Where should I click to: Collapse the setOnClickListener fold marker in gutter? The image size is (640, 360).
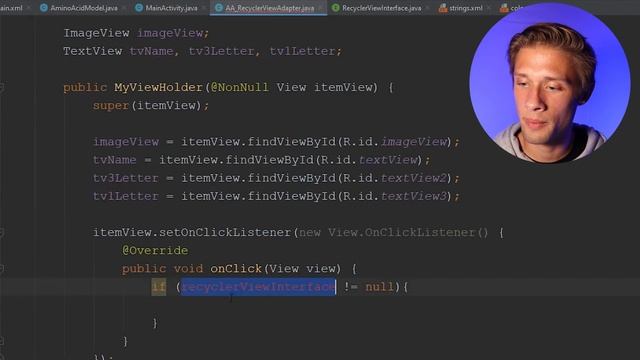2,232
